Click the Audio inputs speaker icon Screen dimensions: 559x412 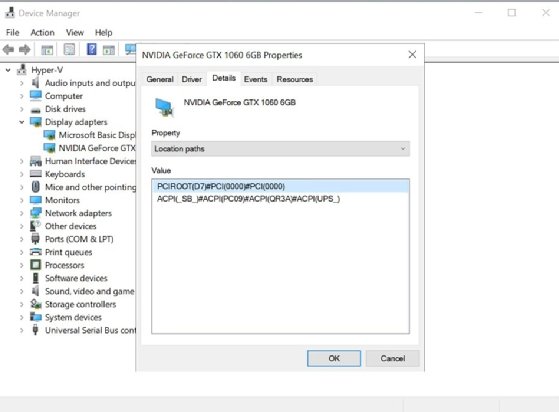36,83
